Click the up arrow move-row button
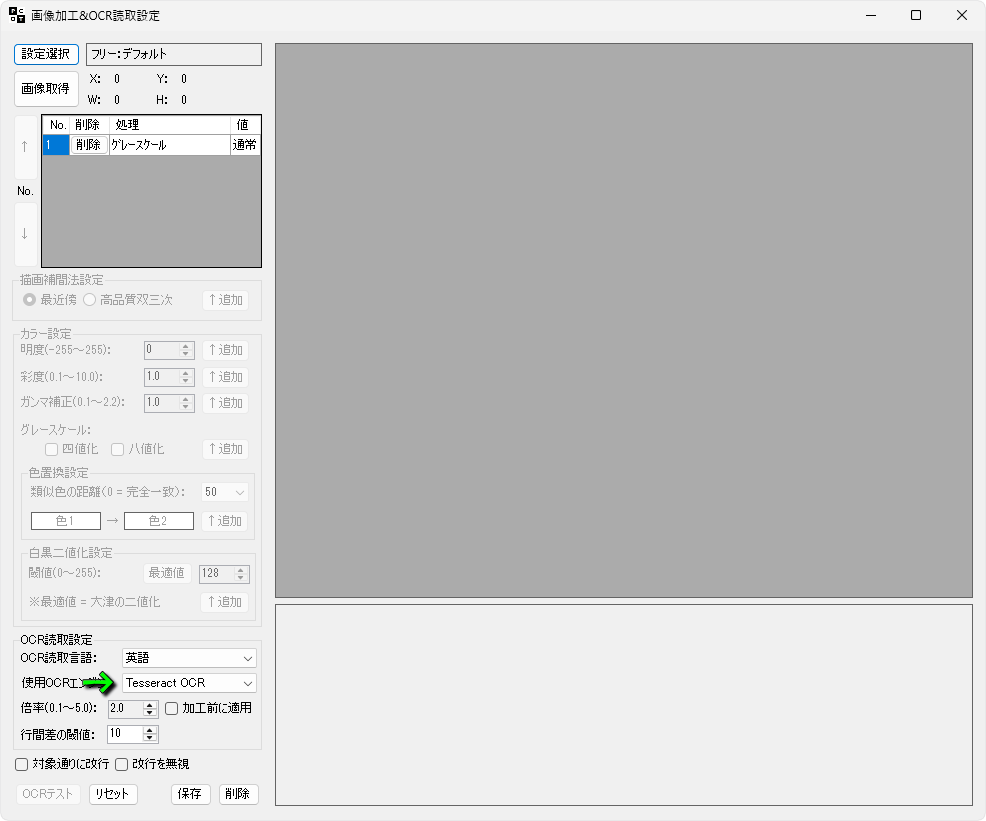The height and width of the screenshot is (821, 986). click(25, 146)
